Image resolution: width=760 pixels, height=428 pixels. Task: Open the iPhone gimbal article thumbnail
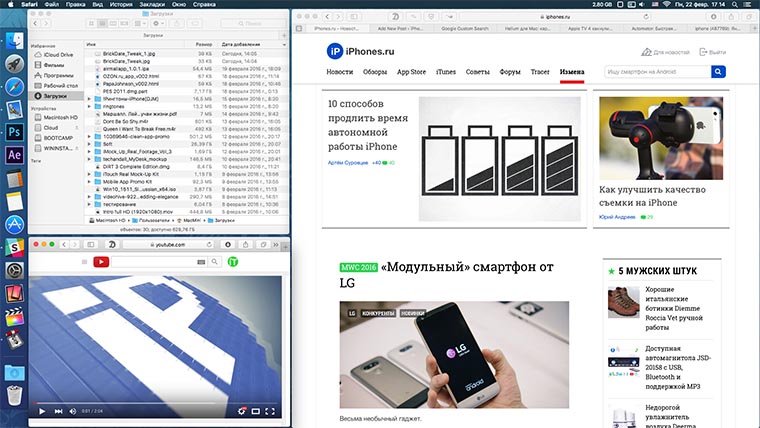[661, 138]
